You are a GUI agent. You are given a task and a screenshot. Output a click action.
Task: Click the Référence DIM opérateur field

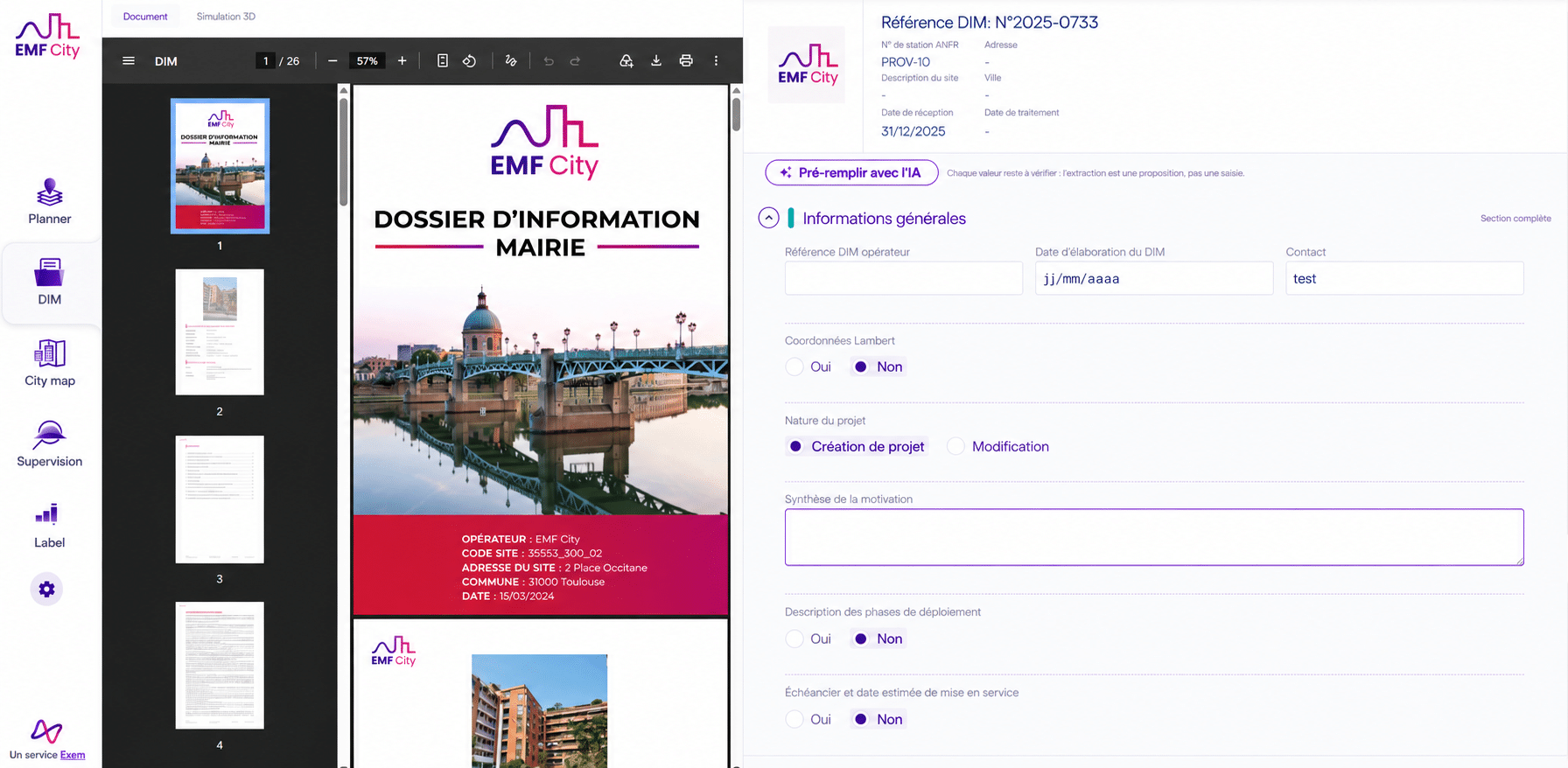click(x=904, y=278)
